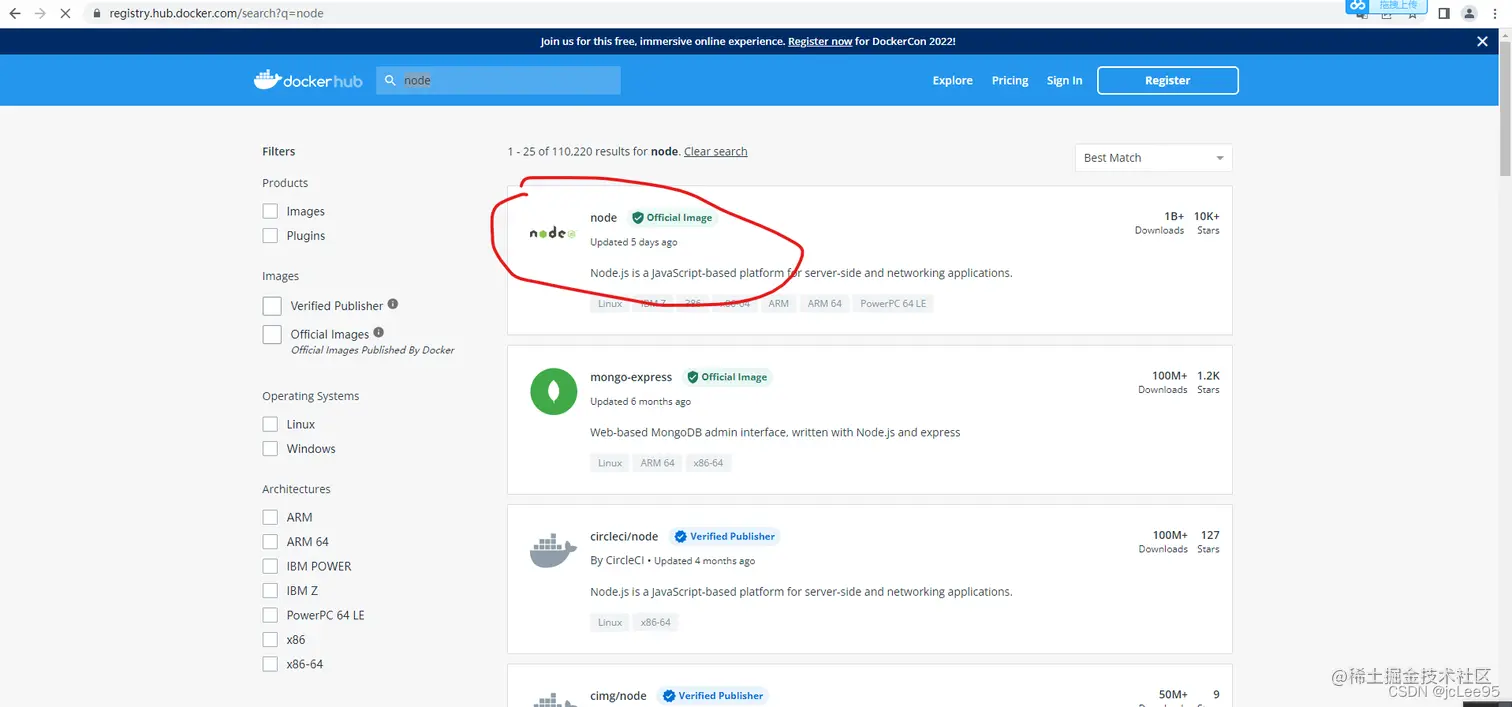Image resolution: width=1512 pixels, height=707 pixels.
Task: Click the browser forward arrow
Action: click(x=40, y=13)
